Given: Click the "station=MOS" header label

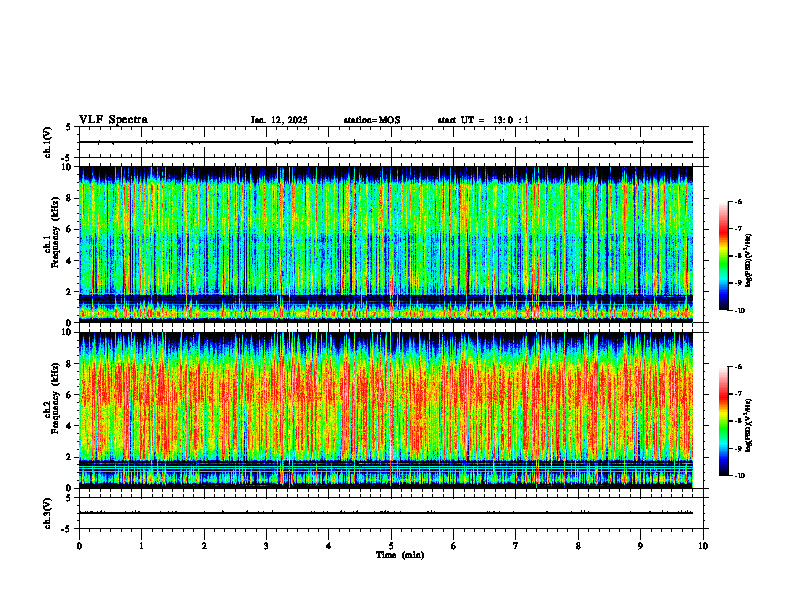Looking at the screenshot, I should coord(372,120).
